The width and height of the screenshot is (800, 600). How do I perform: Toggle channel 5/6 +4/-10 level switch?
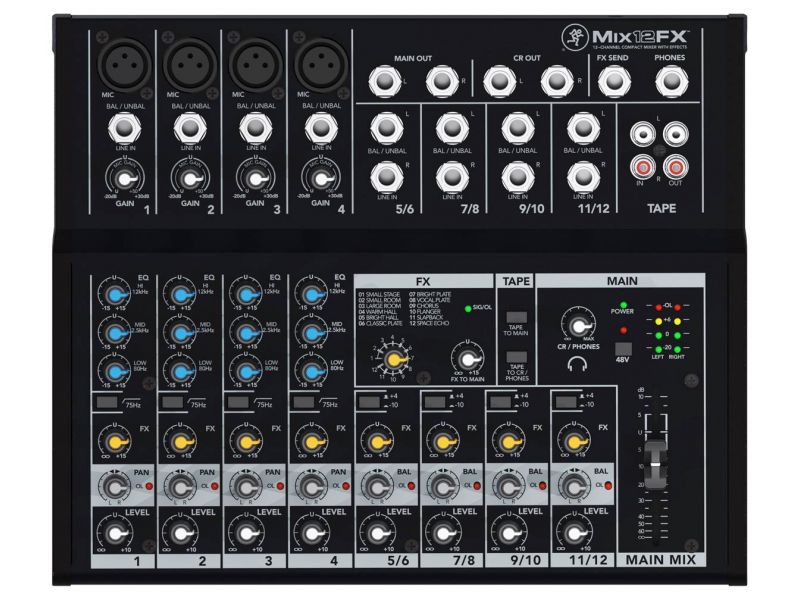(369, 402)
